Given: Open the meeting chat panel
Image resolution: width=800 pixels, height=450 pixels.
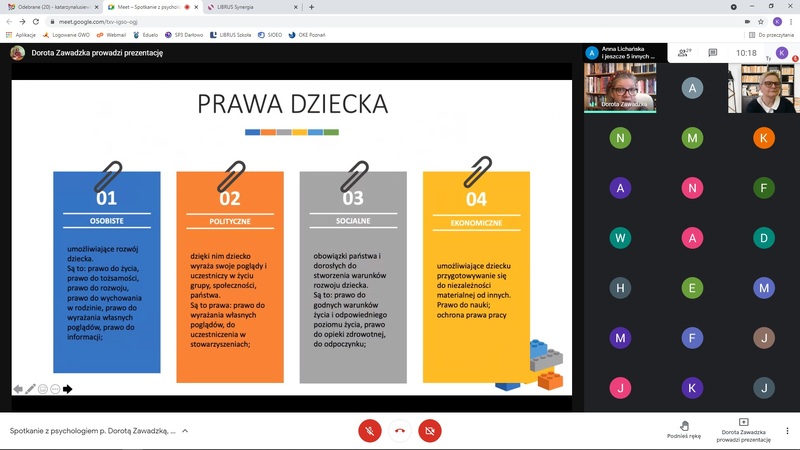Looking at the screenshot, I should pos(713,52).
